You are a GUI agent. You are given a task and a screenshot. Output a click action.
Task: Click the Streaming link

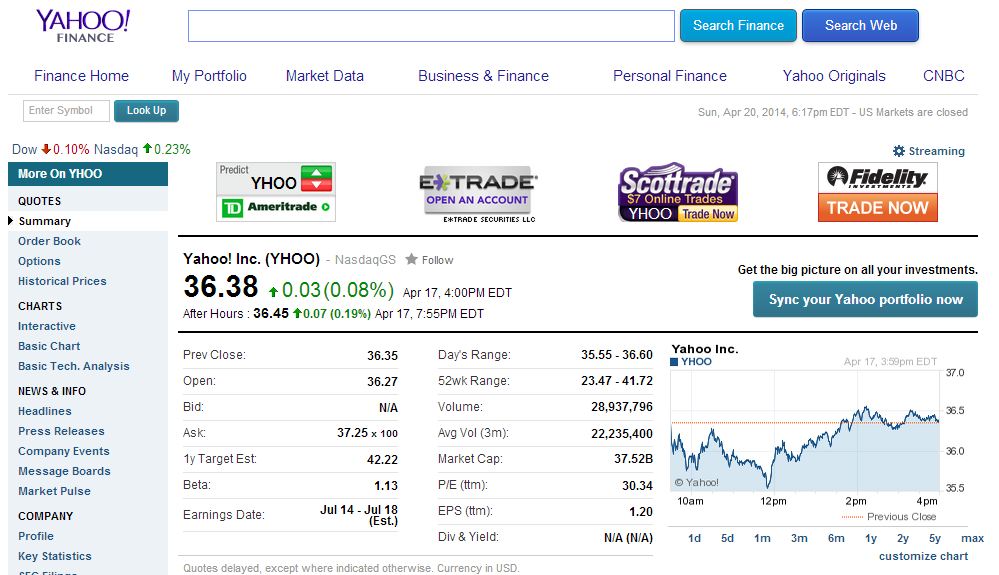[937, 151]
